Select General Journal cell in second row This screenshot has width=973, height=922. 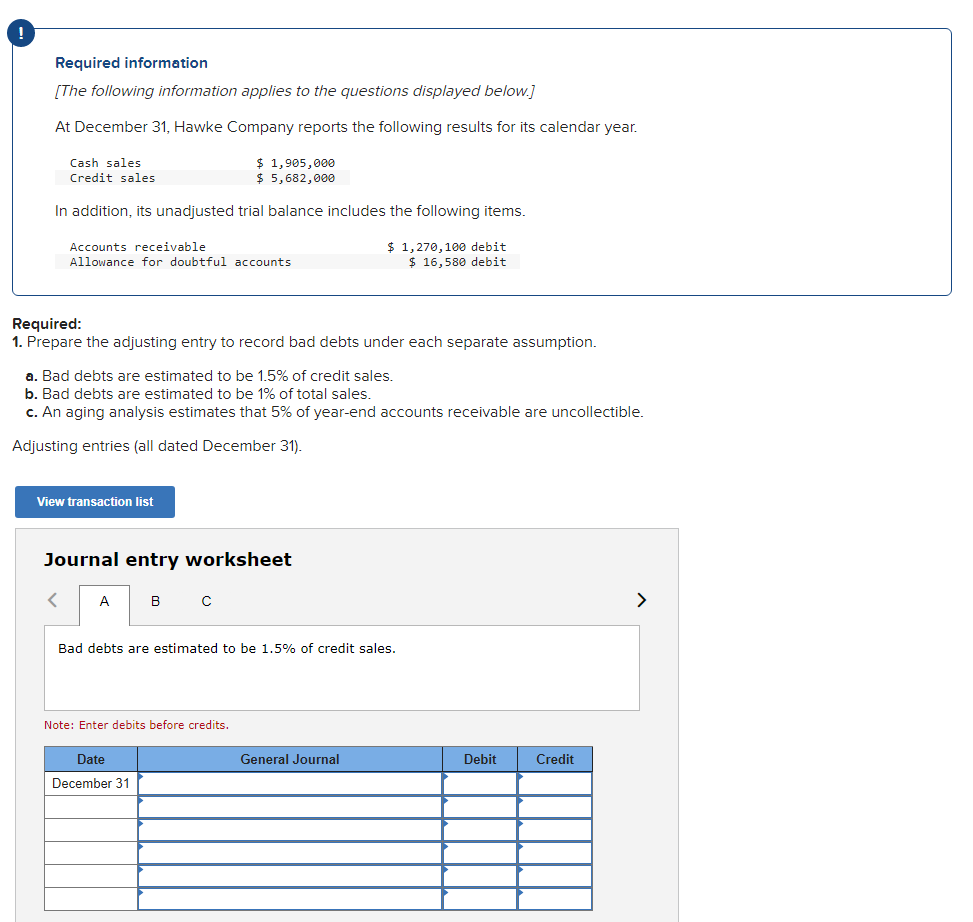[x=290, y=807]
